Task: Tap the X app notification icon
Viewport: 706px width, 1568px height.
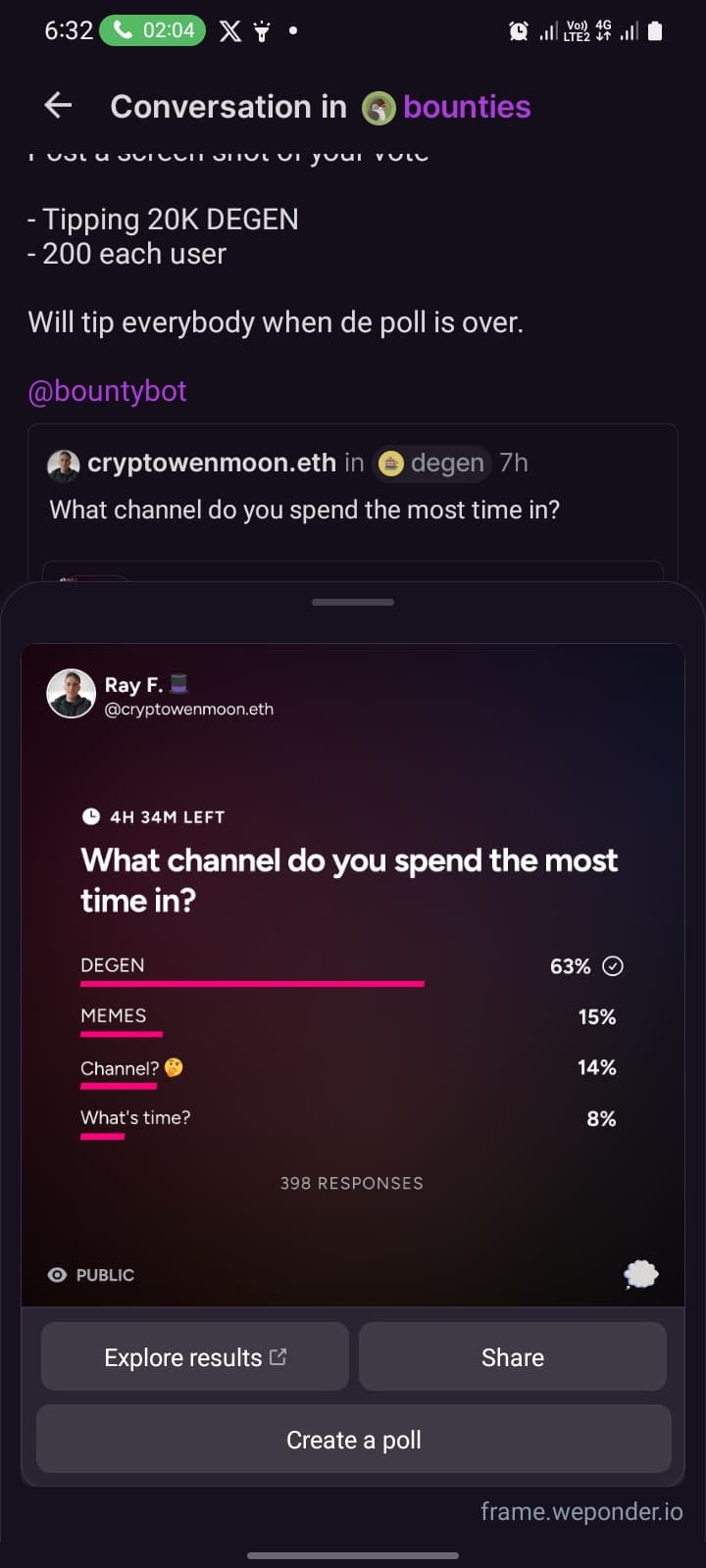Action: 230,31
